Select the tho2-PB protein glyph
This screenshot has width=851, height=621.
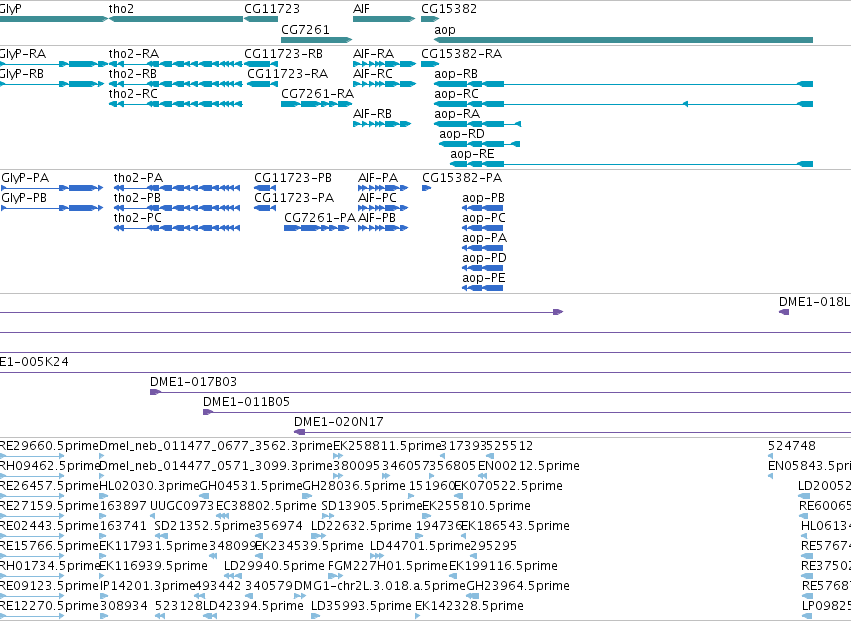tap(177, 208)
